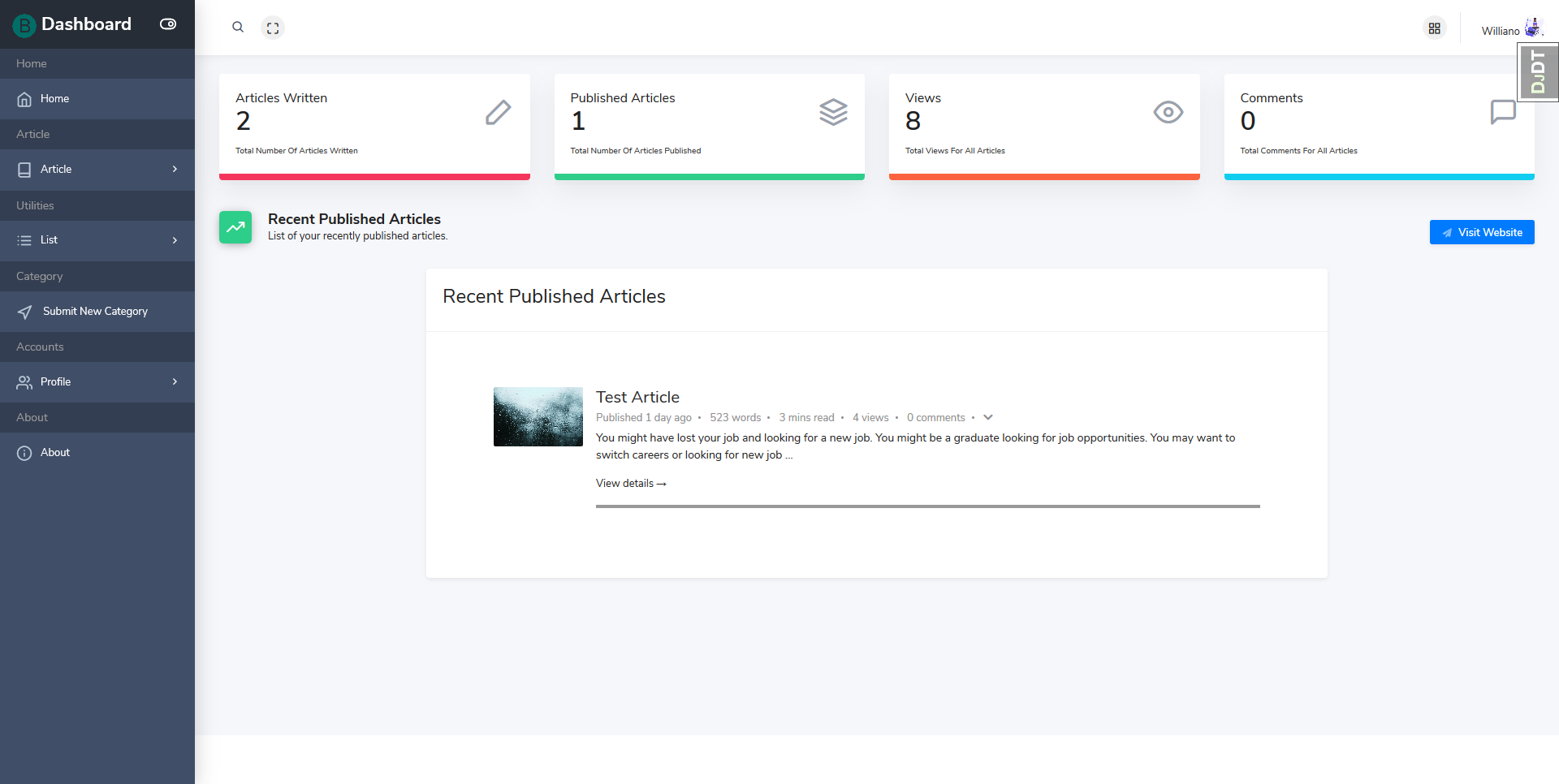Expand the Article sidebar menu
Screen dimensions: 1559x784
pos(97,170)
